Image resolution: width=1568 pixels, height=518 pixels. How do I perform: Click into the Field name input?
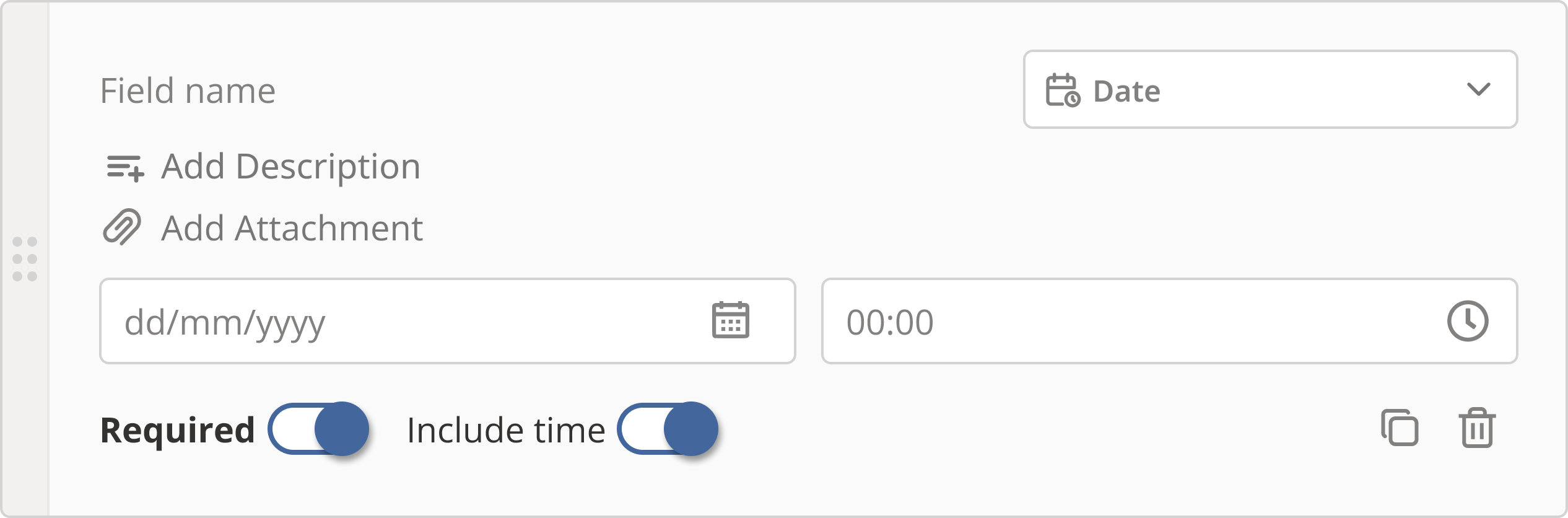click(433, 91)
